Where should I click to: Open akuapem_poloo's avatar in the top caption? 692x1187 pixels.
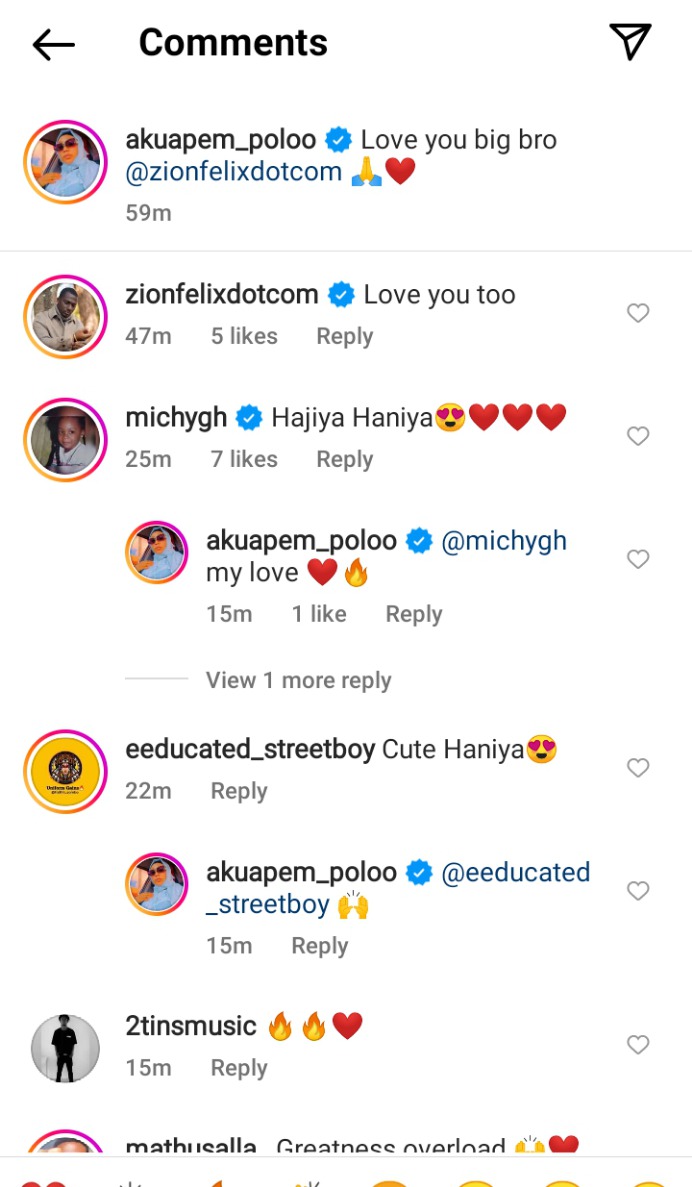coord(65,162)
